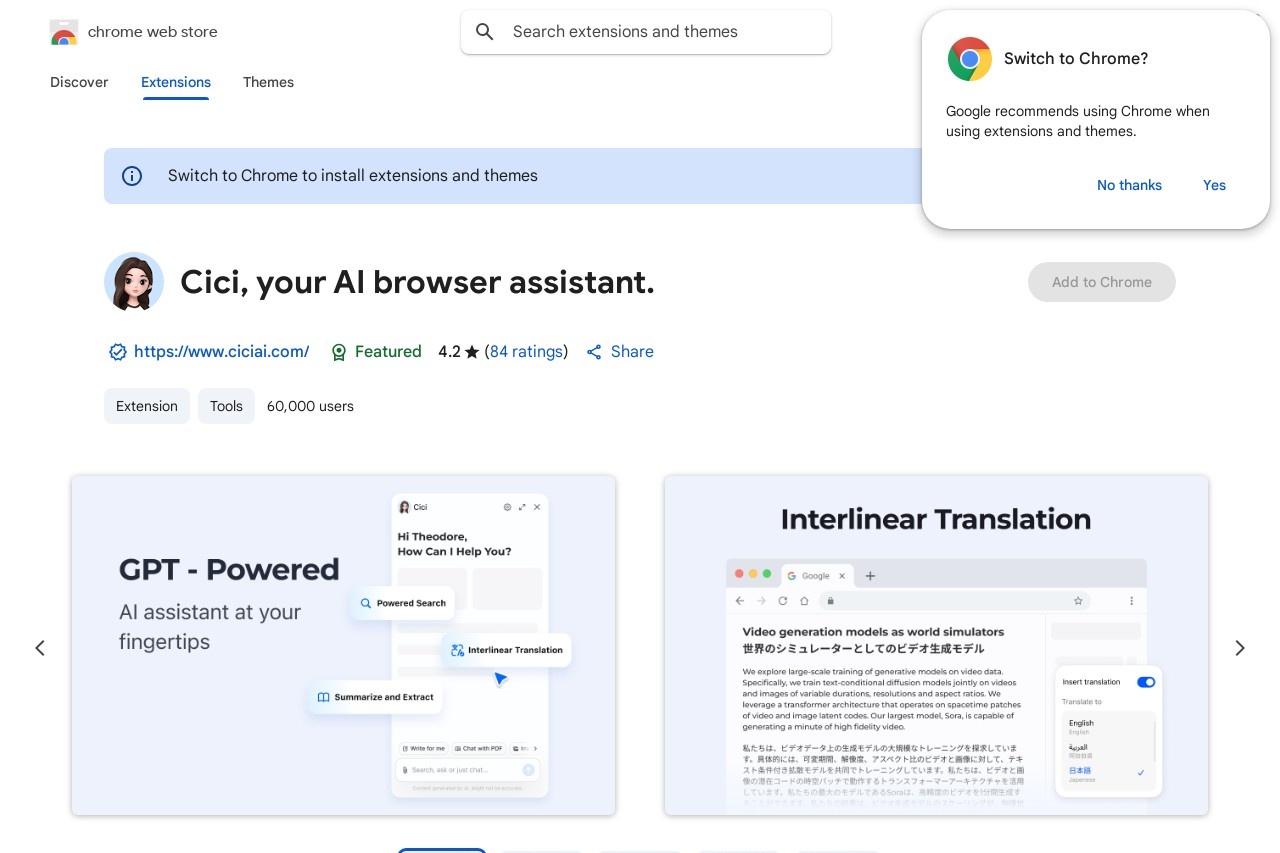Confirm Yes to switch to Chrome

click(1214, 185)
